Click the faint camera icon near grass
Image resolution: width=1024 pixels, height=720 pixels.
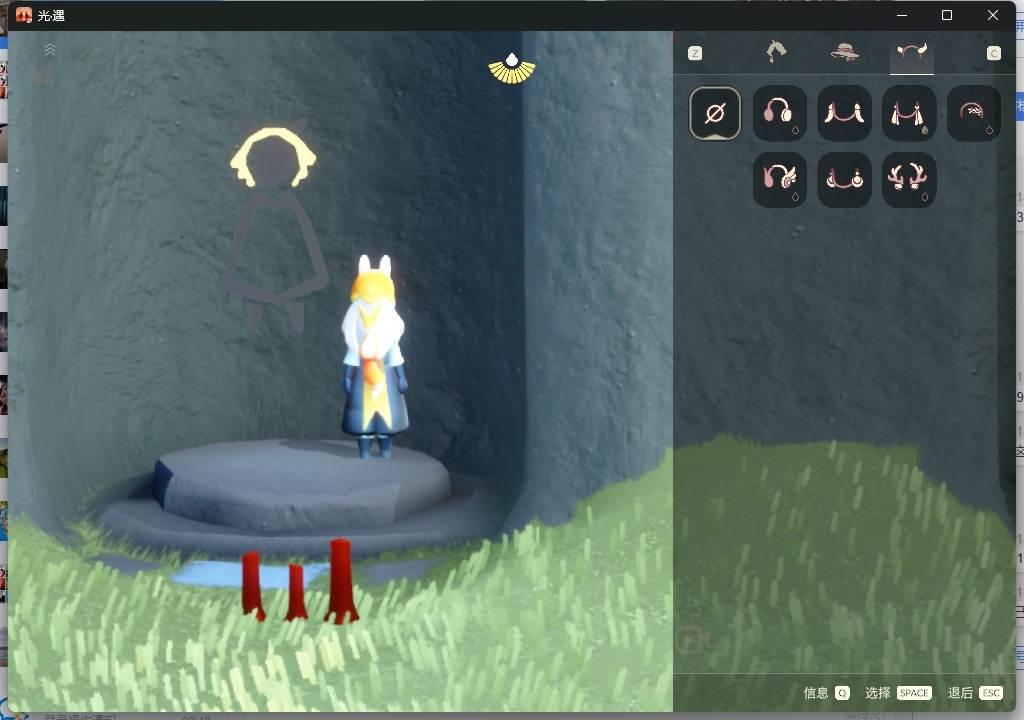pos(693,641)
